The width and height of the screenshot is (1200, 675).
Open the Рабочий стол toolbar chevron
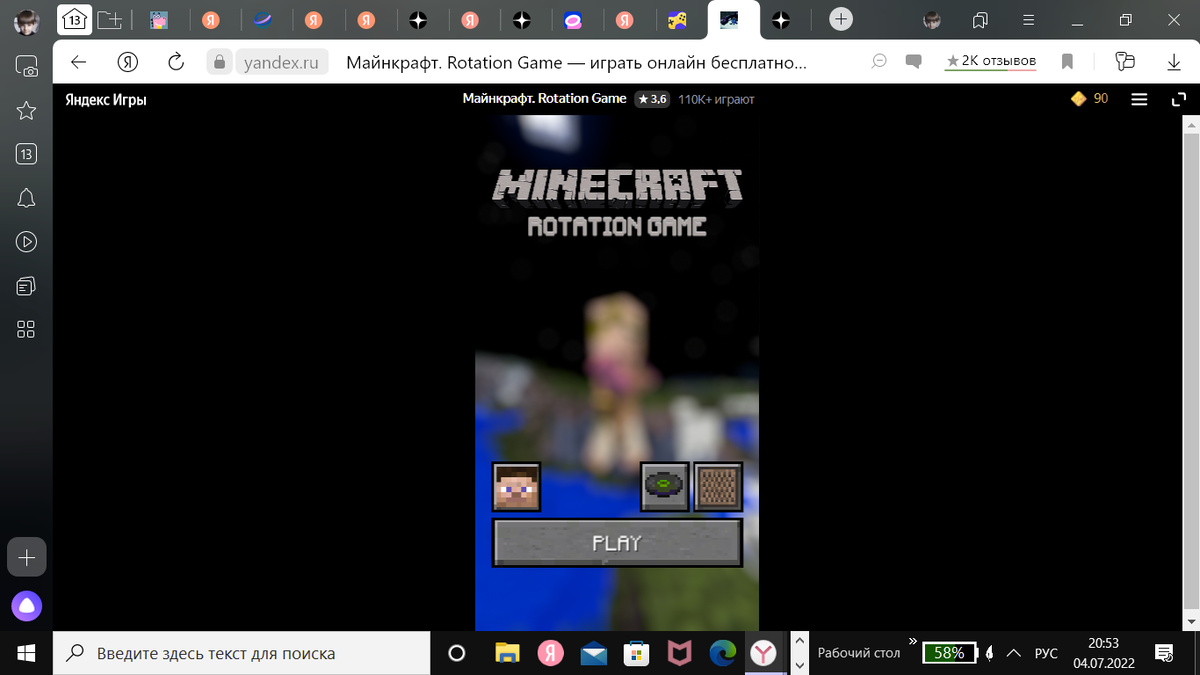point(912,641)
